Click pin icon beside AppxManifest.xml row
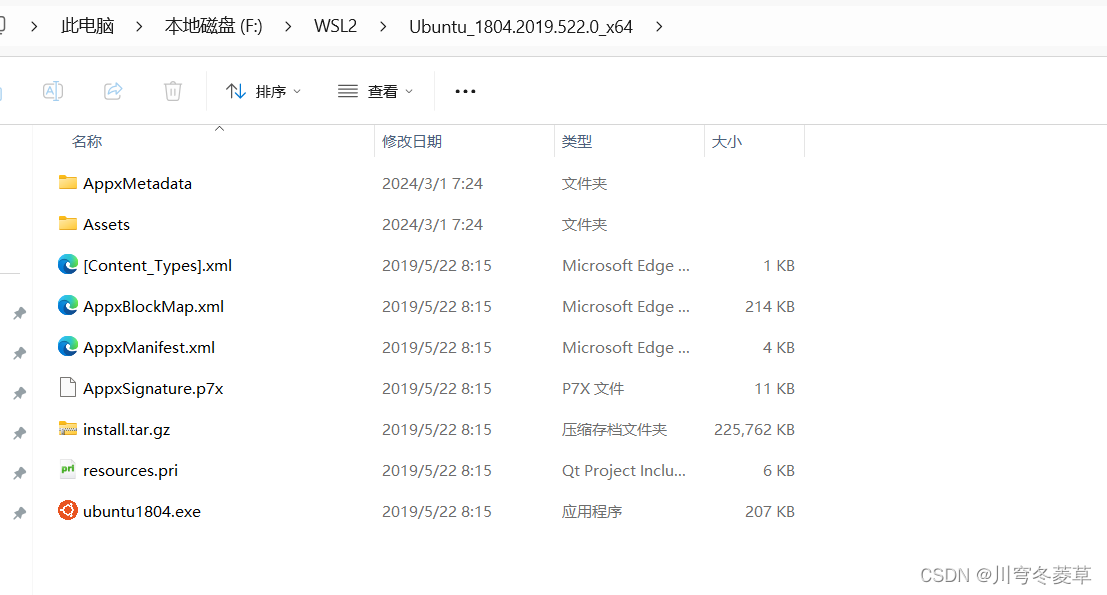 [x=20, y=353]
